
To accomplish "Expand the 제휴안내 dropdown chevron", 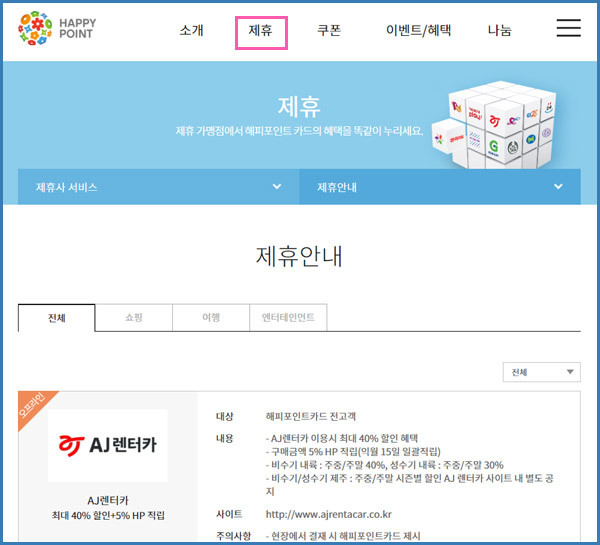I will [x=558, y=187].
